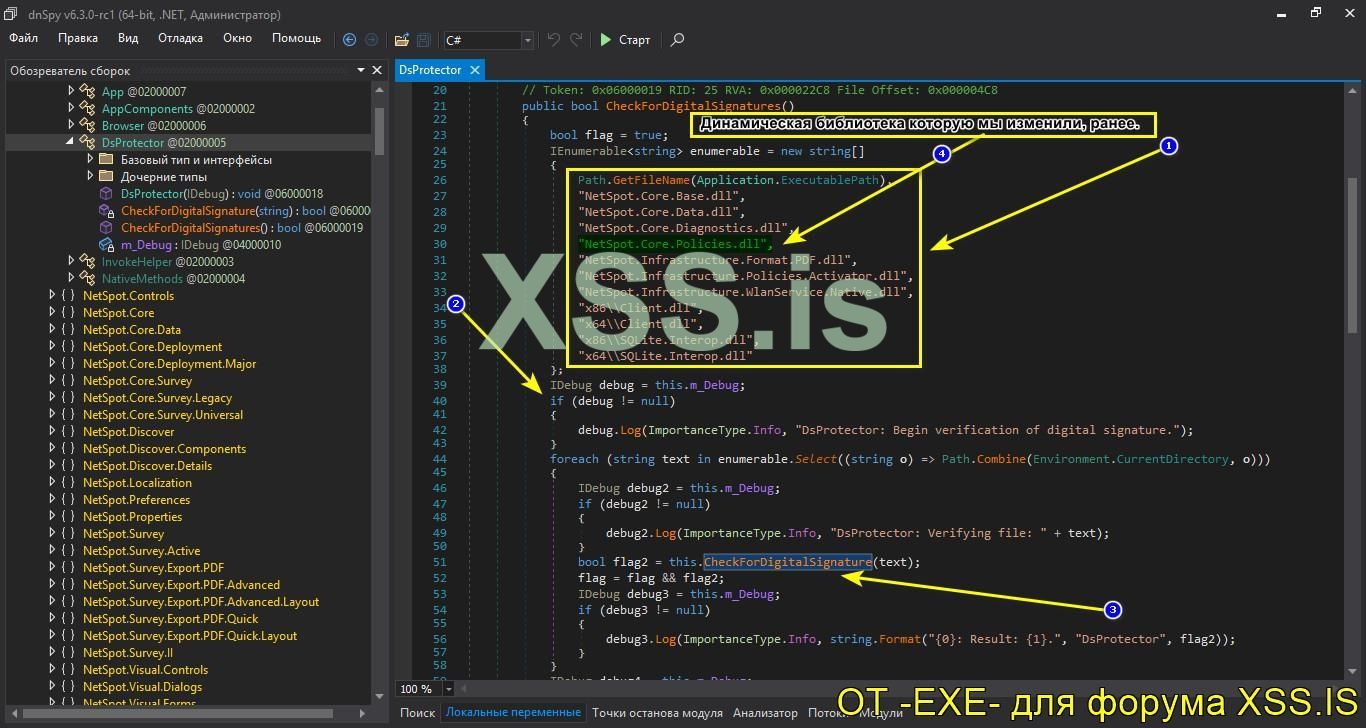The height and width of the screenshot is (728, 1366).
Task: Click the Browser class icon
Action: (x=88, y=126)
